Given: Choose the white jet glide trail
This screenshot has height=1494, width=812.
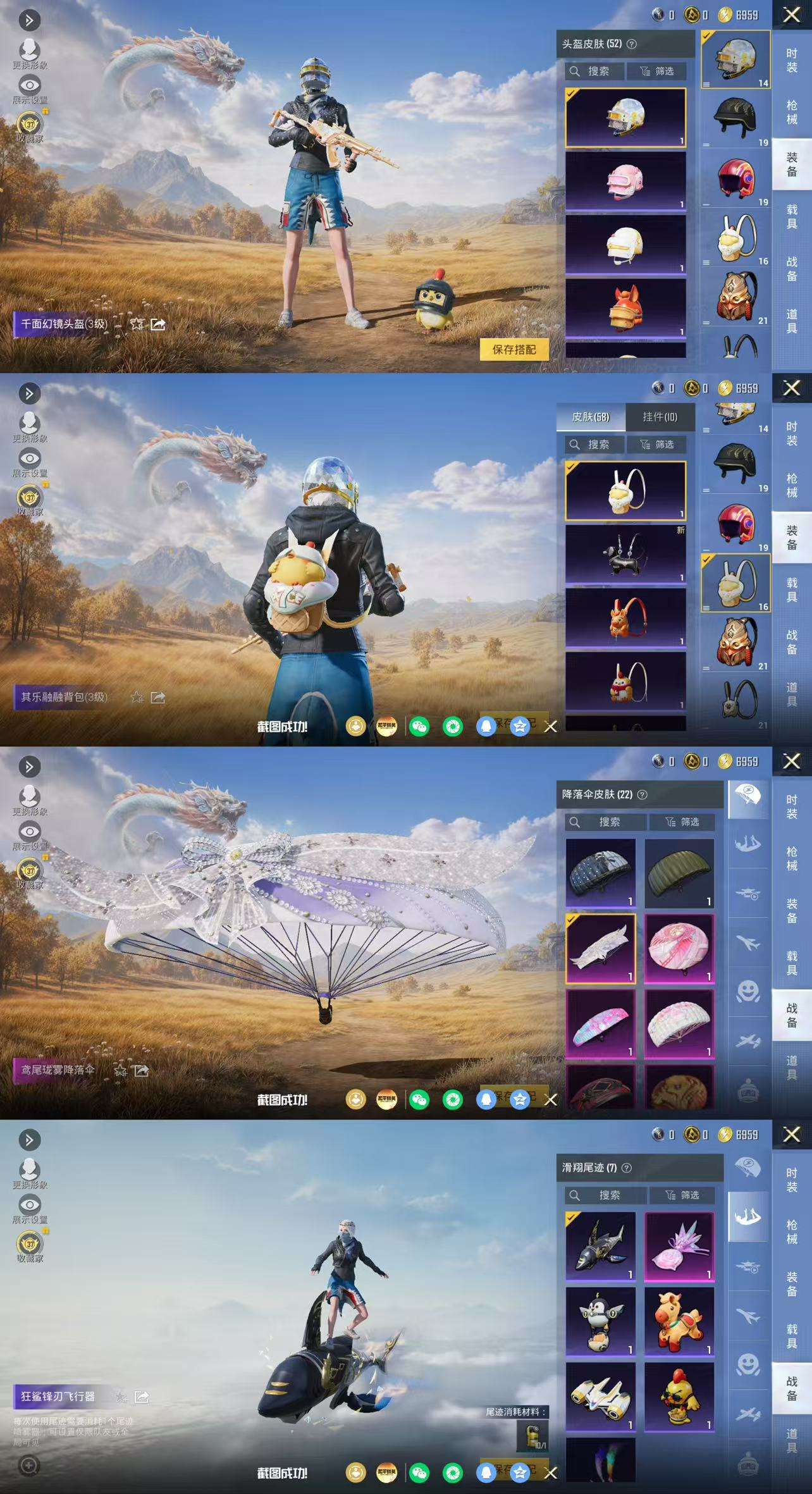Looking at the screenshot, I should tap(601, 1397).
